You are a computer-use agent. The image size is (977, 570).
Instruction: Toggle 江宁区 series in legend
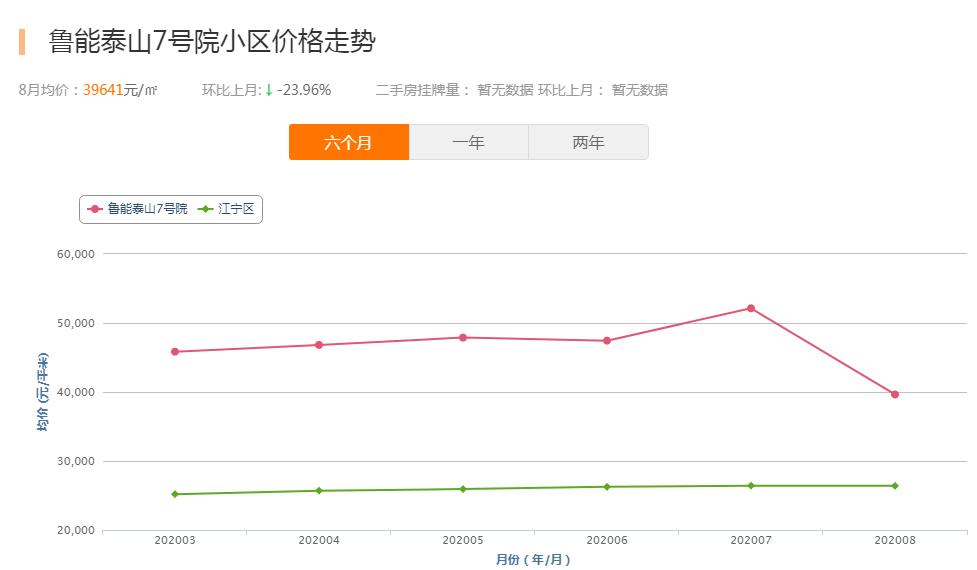point(226,209)
